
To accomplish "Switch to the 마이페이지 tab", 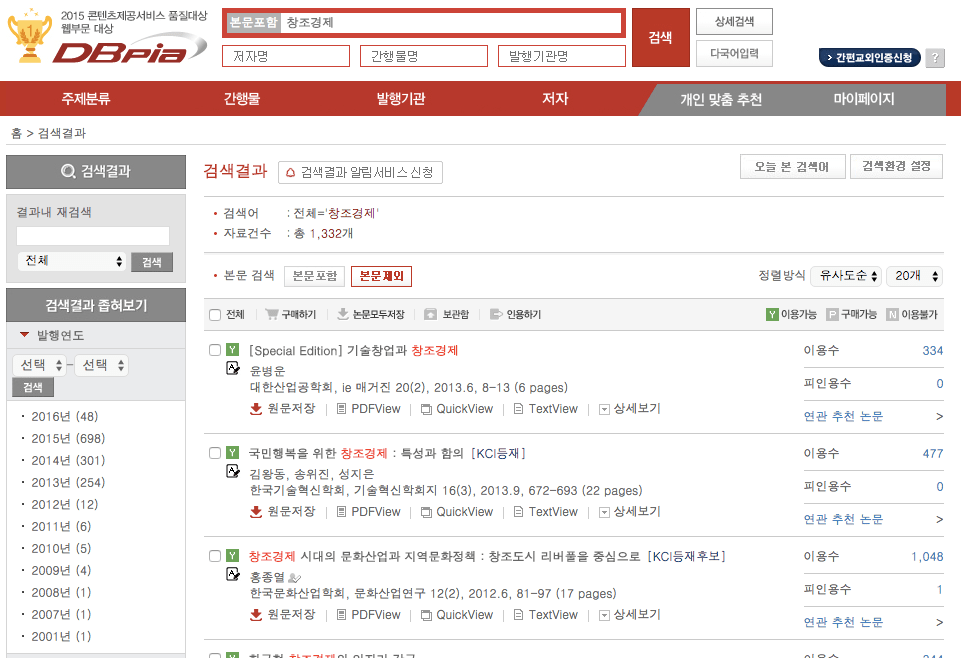I will coord(864,99).
